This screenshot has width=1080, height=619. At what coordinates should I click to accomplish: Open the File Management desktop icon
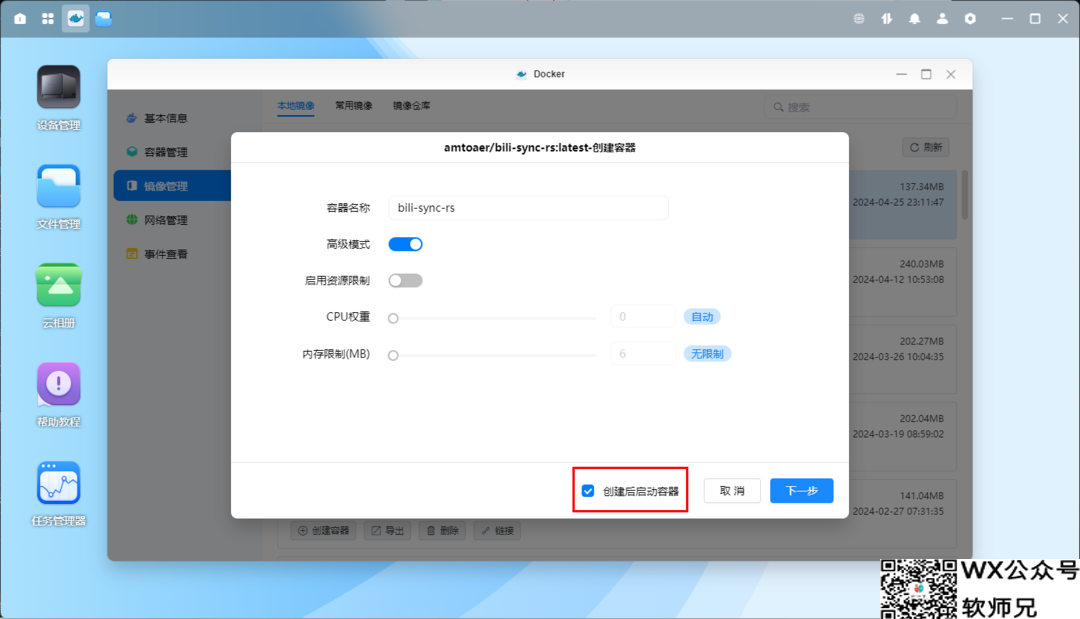click(58, 187)
